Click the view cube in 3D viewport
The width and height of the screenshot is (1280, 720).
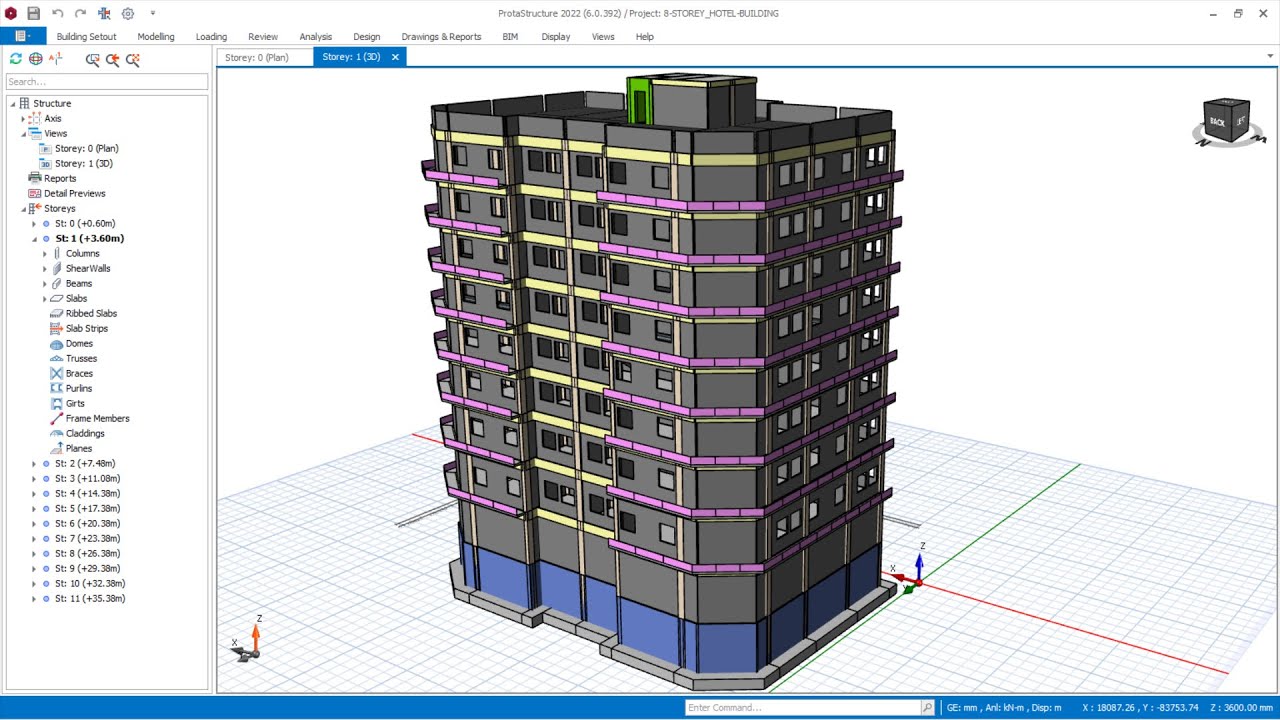(1225, 120)
